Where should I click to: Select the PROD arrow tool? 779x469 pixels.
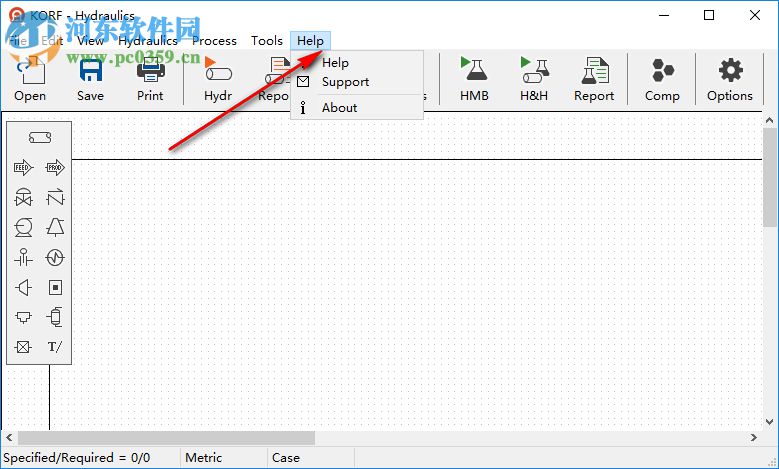click(55, 168)
